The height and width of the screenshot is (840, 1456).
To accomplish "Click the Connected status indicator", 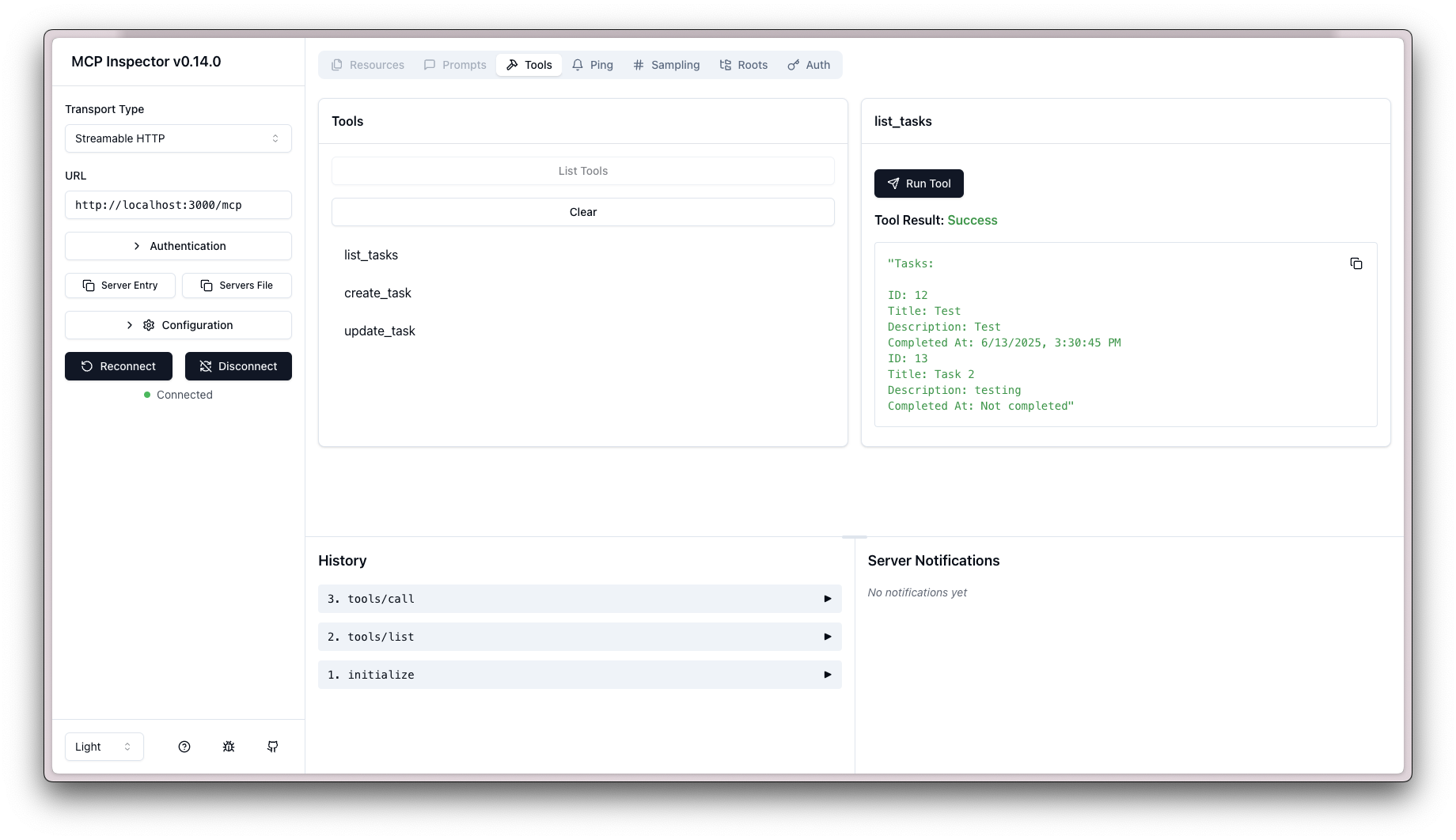I will [178, 395].
